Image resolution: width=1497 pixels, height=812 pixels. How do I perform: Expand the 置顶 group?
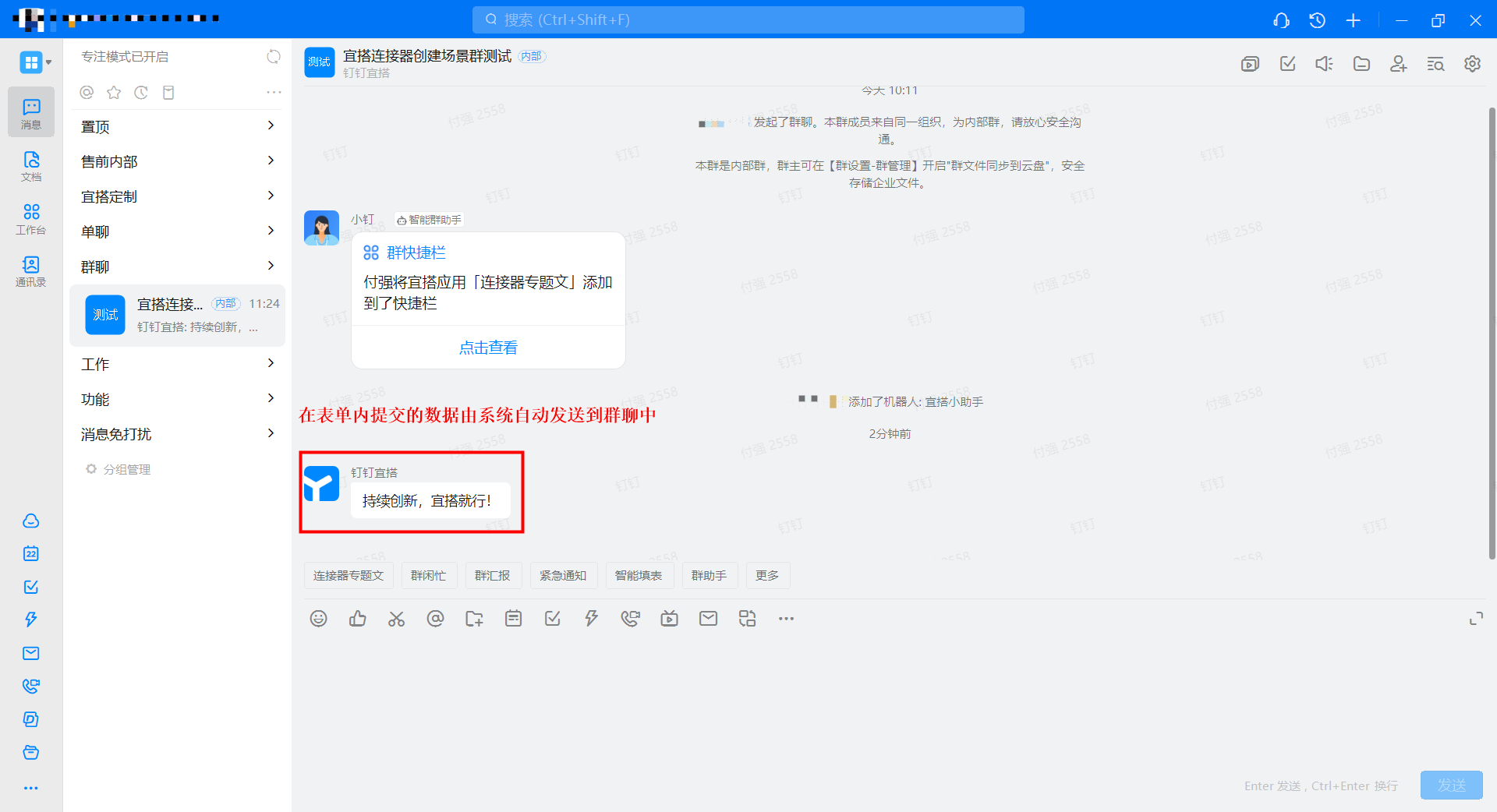pyautogui.click(x=178, y=126)
